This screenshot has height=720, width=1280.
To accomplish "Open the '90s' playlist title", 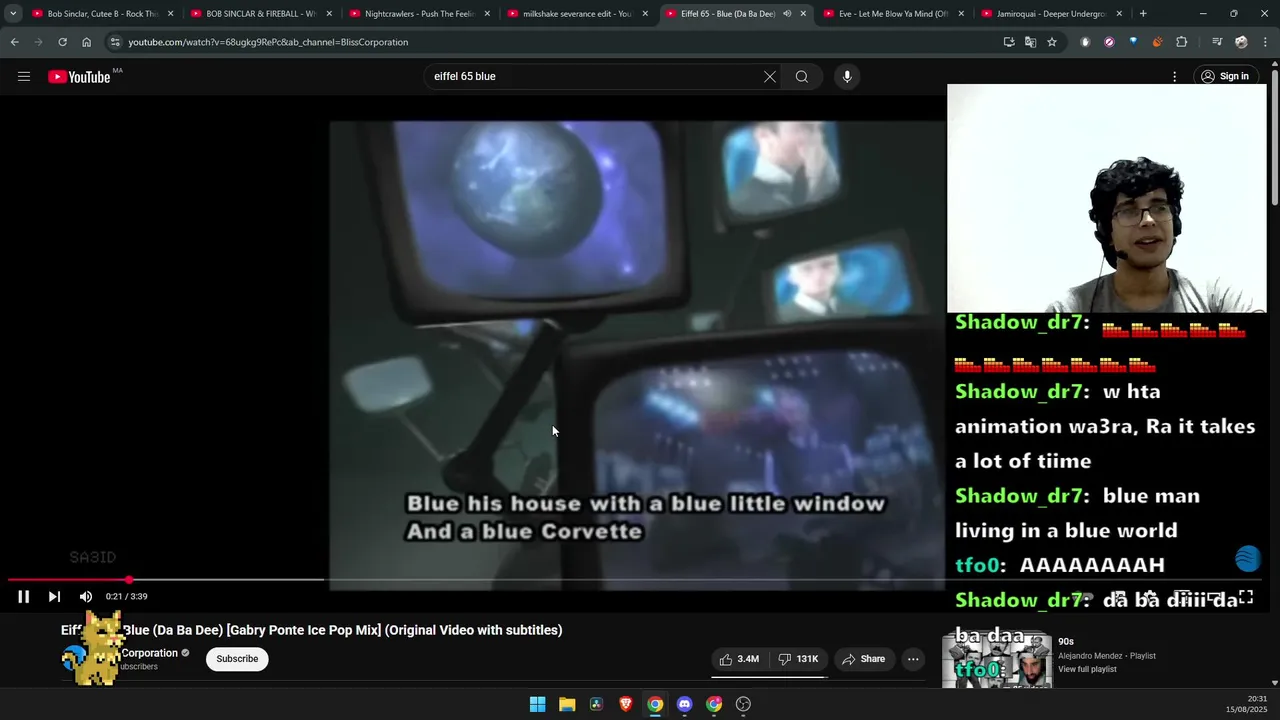I will pos(1066,641).
